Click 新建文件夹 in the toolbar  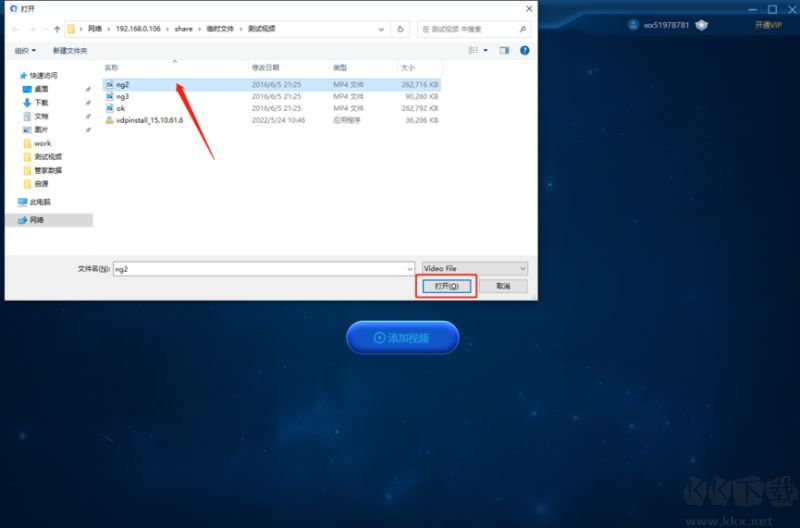70,51
